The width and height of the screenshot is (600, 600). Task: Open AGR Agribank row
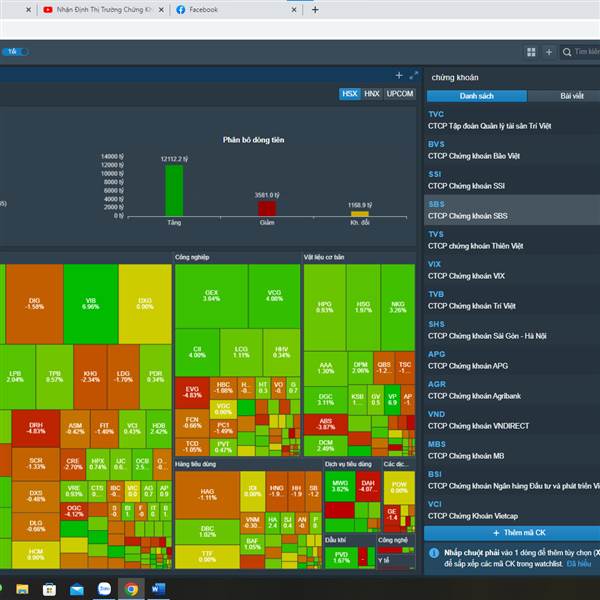[512, 390]
